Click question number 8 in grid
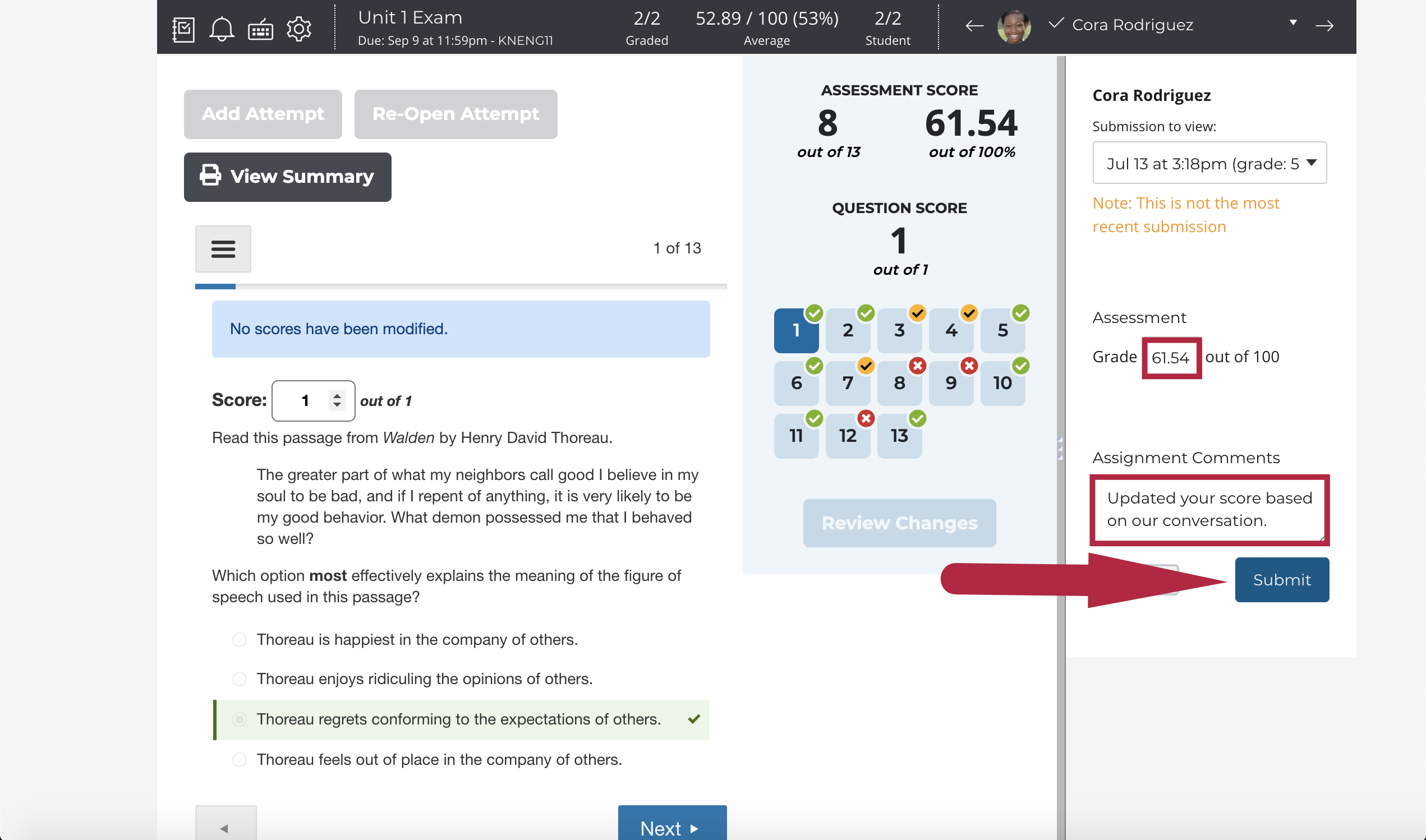The width and height of the screenshot is (1426, 840). [x=899, y=382]
